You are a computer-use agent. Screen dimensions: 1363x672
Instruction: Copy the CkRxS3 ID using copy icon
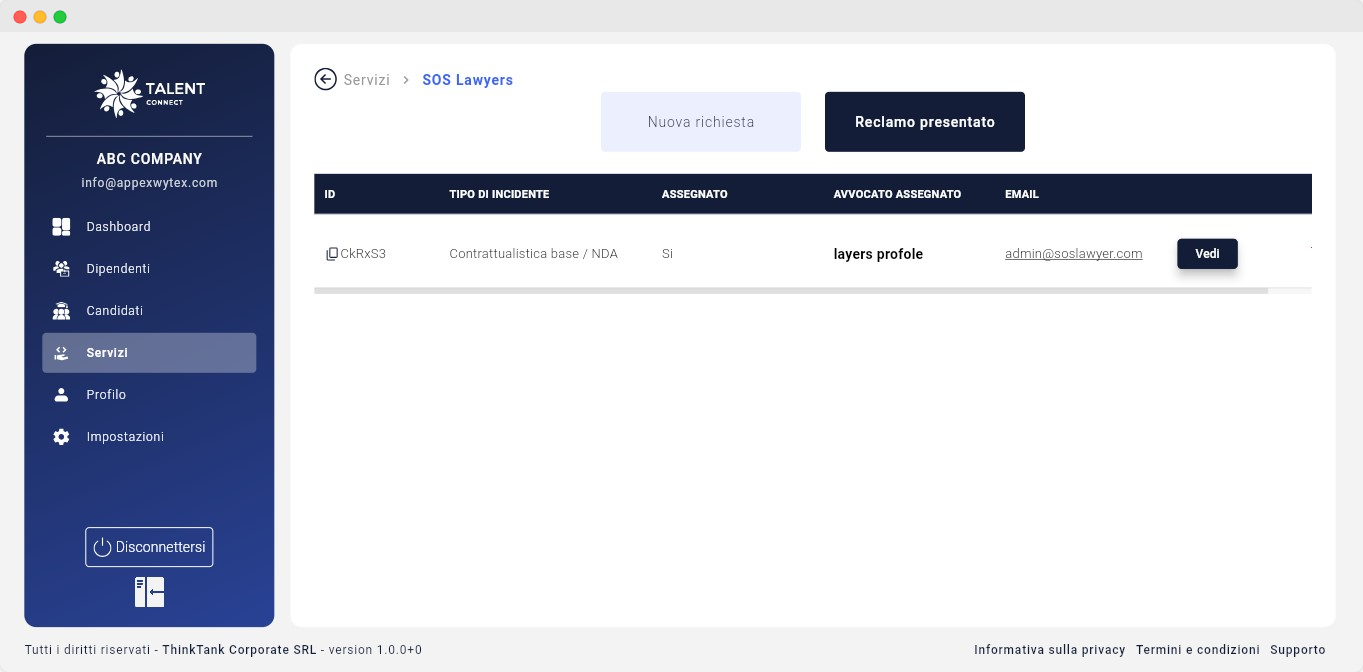[x=332, y=254]
